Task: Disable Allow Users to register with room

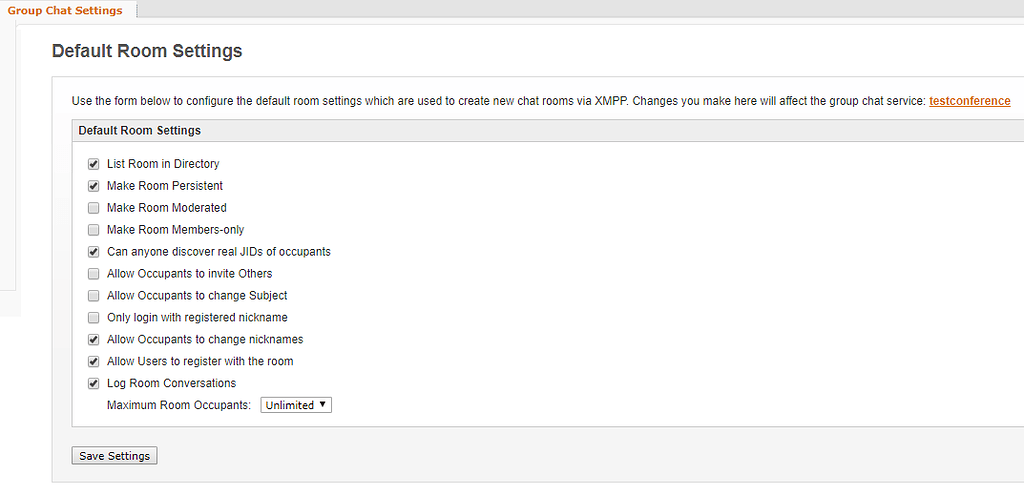Action: tap(93, 362)
